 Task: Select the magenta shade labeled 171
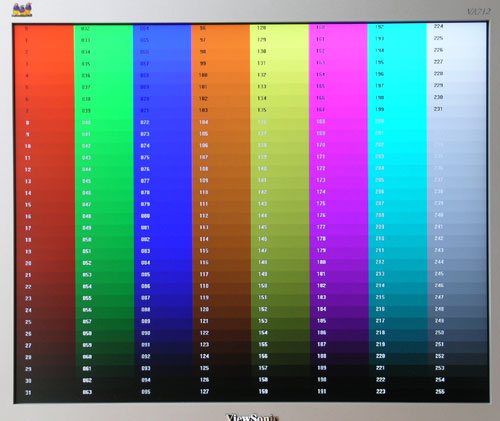338,157
